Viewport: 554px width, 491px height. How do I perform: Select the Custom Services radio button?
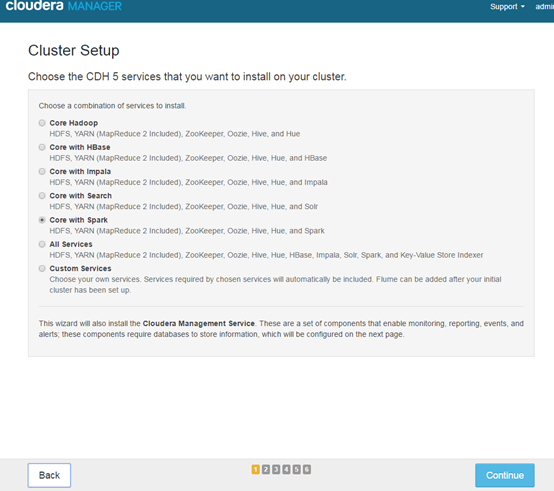[42, 268]
